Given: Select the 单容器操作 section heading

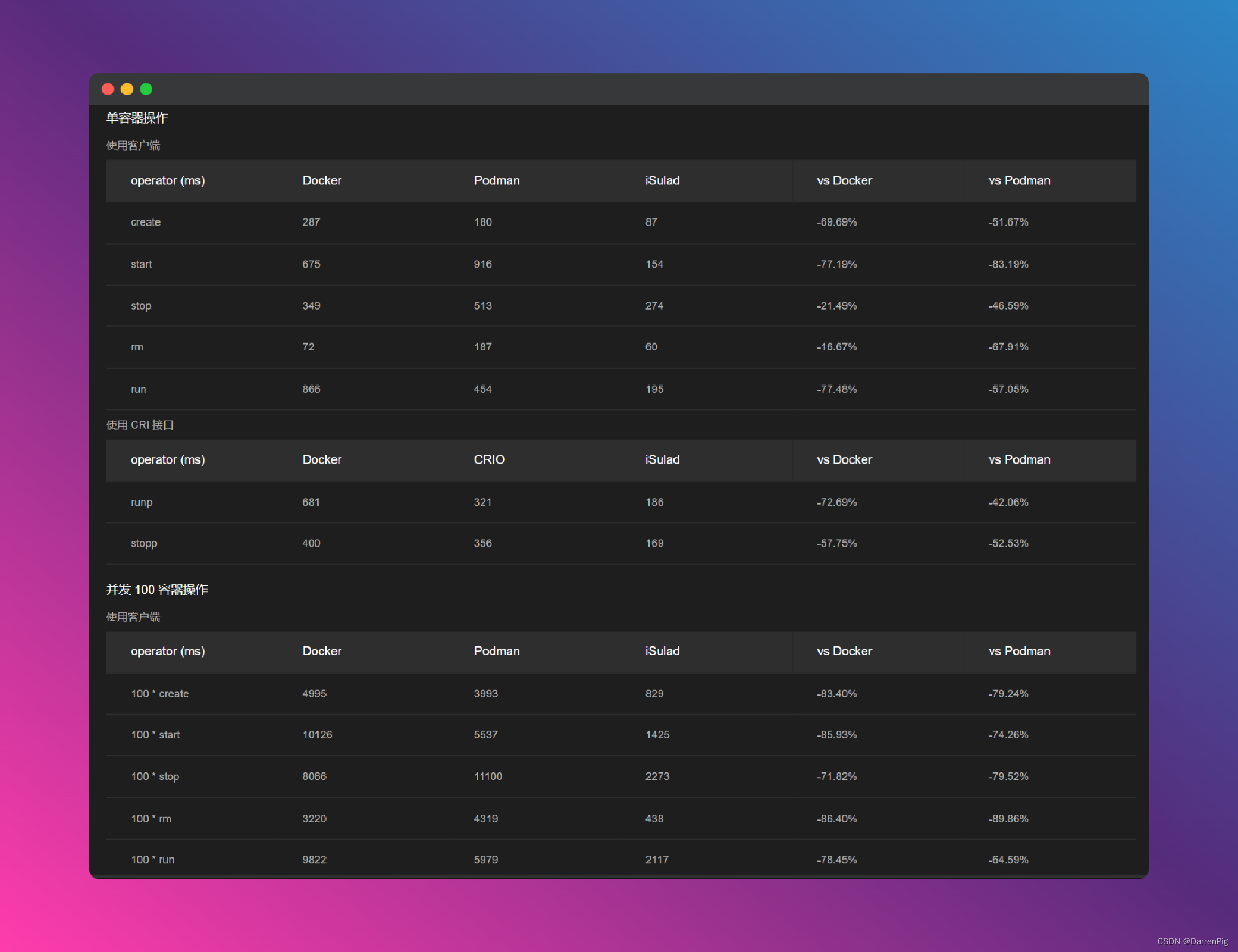Looking at the screenshot, I should click(137, 118).
